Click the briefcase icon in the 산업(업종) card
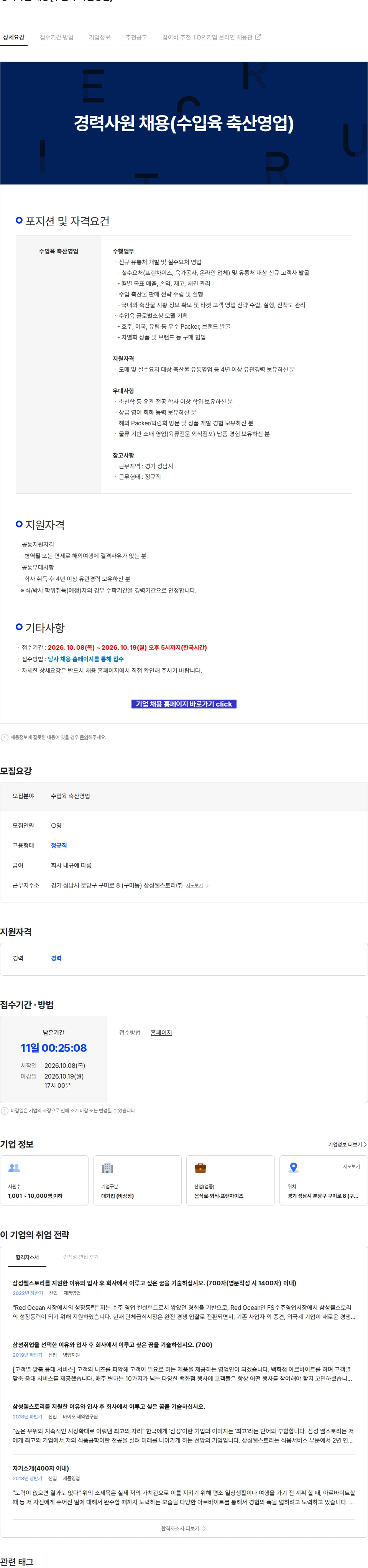 (x=200, y=1168)
